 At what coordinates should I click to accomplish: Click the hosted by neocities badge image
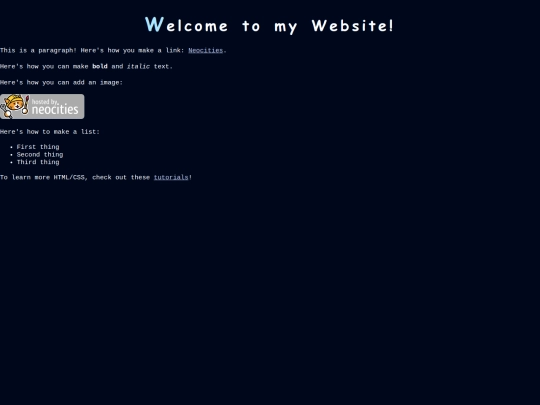coord(42,106)
